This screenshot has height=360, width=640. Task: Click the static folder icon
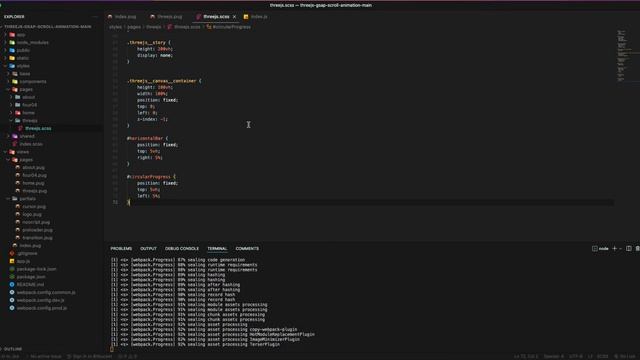tap(12, 58)
